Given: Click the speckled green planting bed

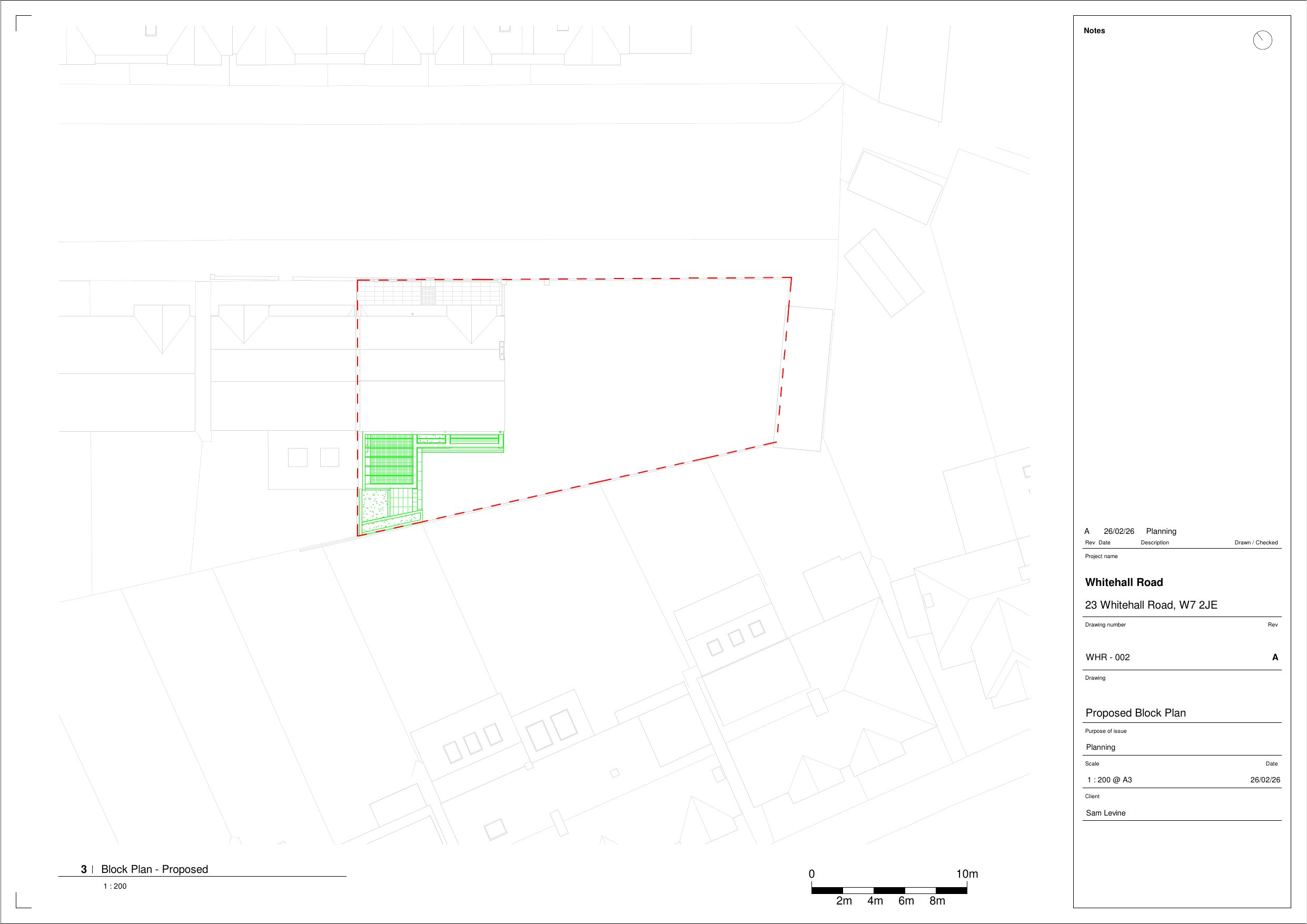Looking at the screenshot, I should point(375,504).
